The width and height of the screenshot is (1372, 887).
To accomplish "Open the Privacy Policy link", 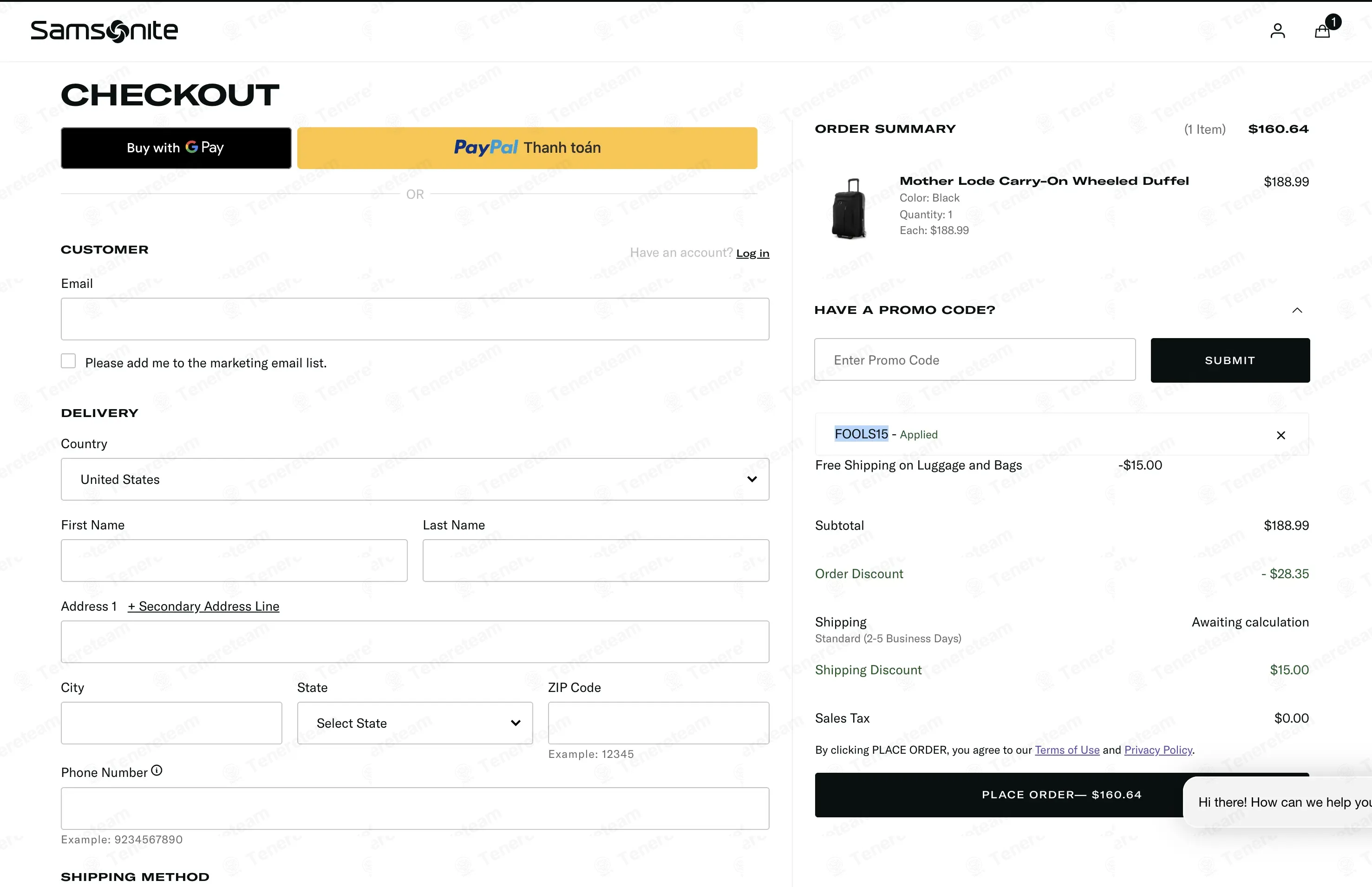I will [x=1158, y=750].
